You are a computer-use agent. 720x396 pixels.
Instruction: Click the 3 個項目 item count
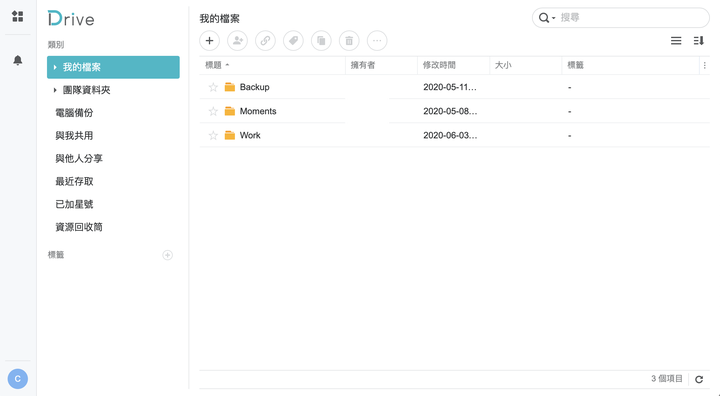667,379
